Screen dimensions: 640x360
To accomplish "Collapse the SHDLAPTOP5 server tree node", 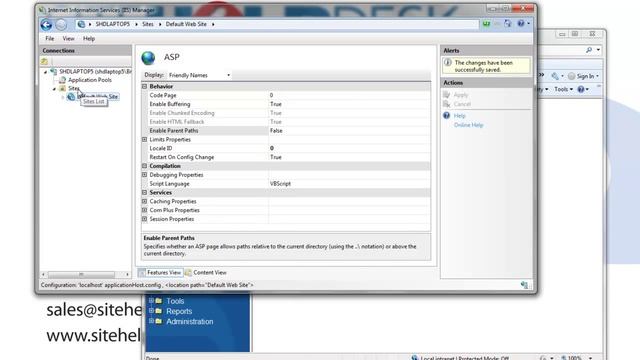I will point(45,72).
